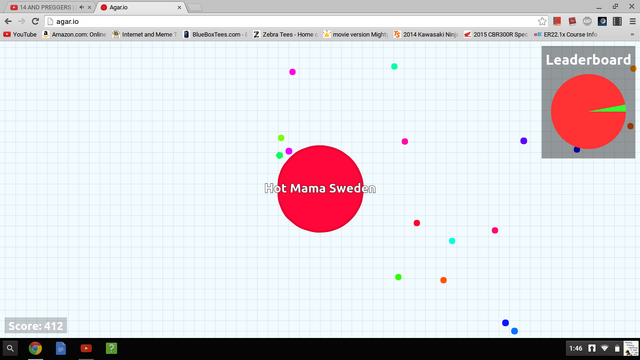Expand the bookmarks overflow chevron
This screenshot has height=360, width=640.
click(x=632, y=34)
